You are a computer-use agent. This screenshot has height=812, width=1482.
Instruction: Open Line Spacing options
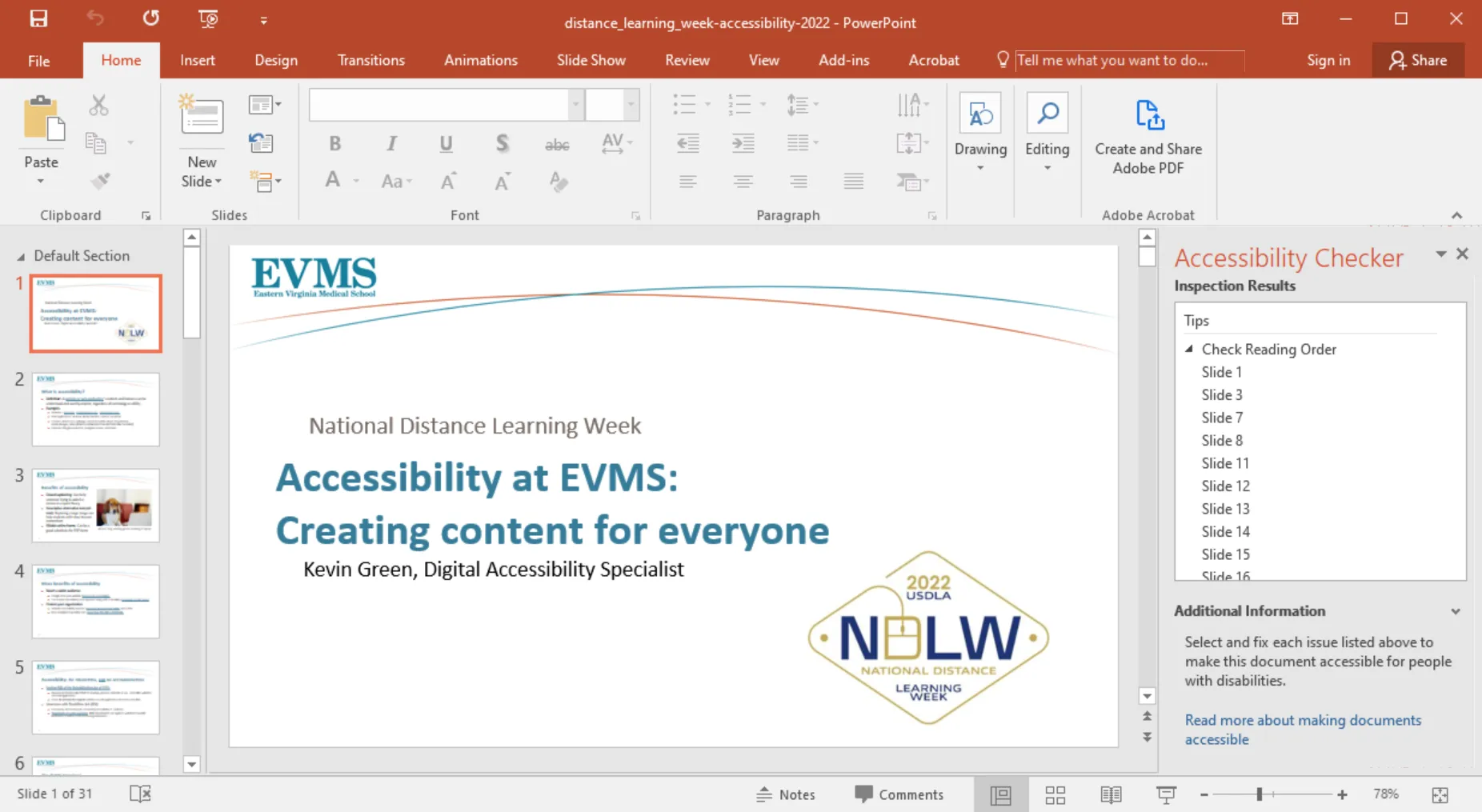[802, 105]
